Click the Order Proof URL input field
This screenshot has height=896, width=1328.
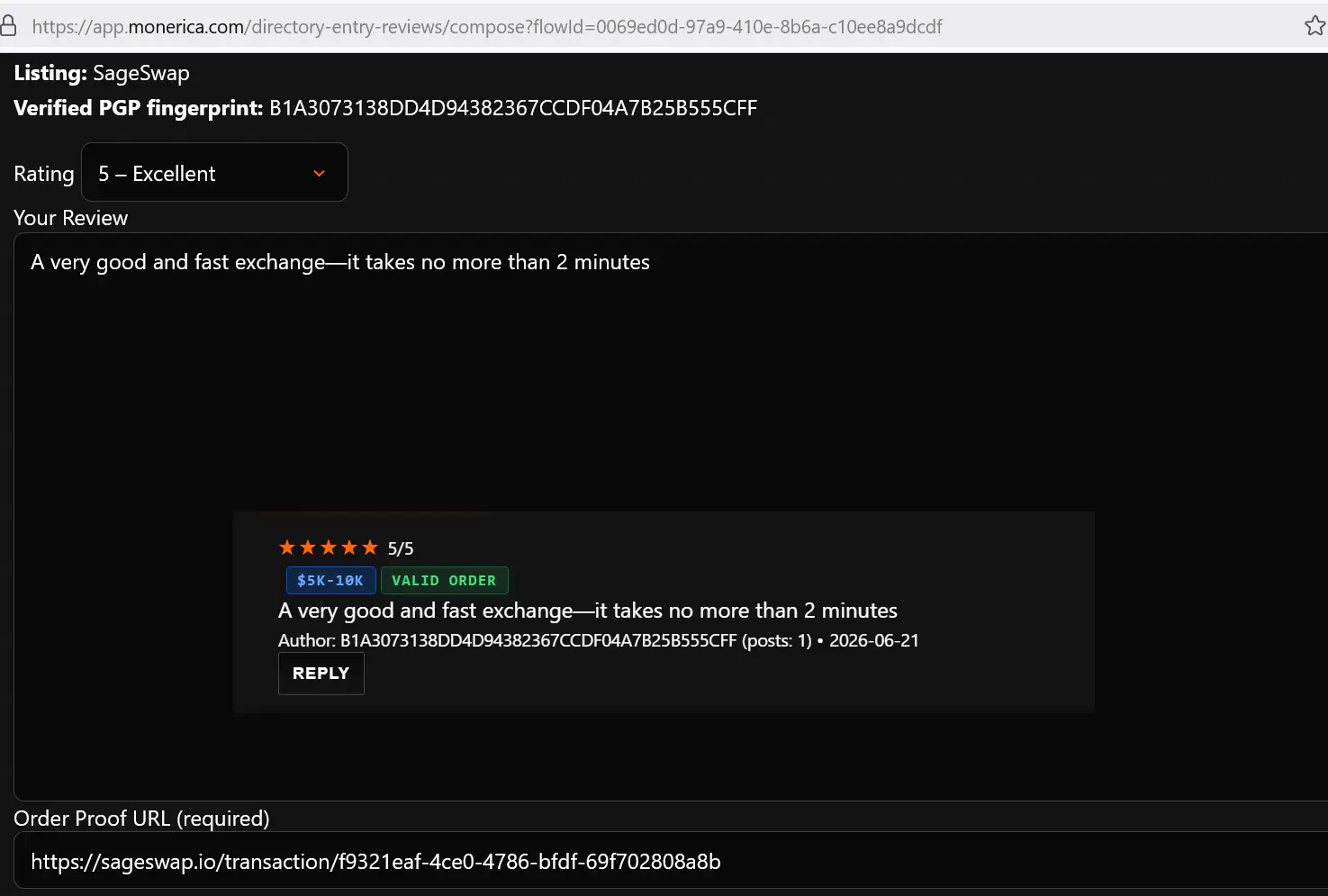coord(671,862)
